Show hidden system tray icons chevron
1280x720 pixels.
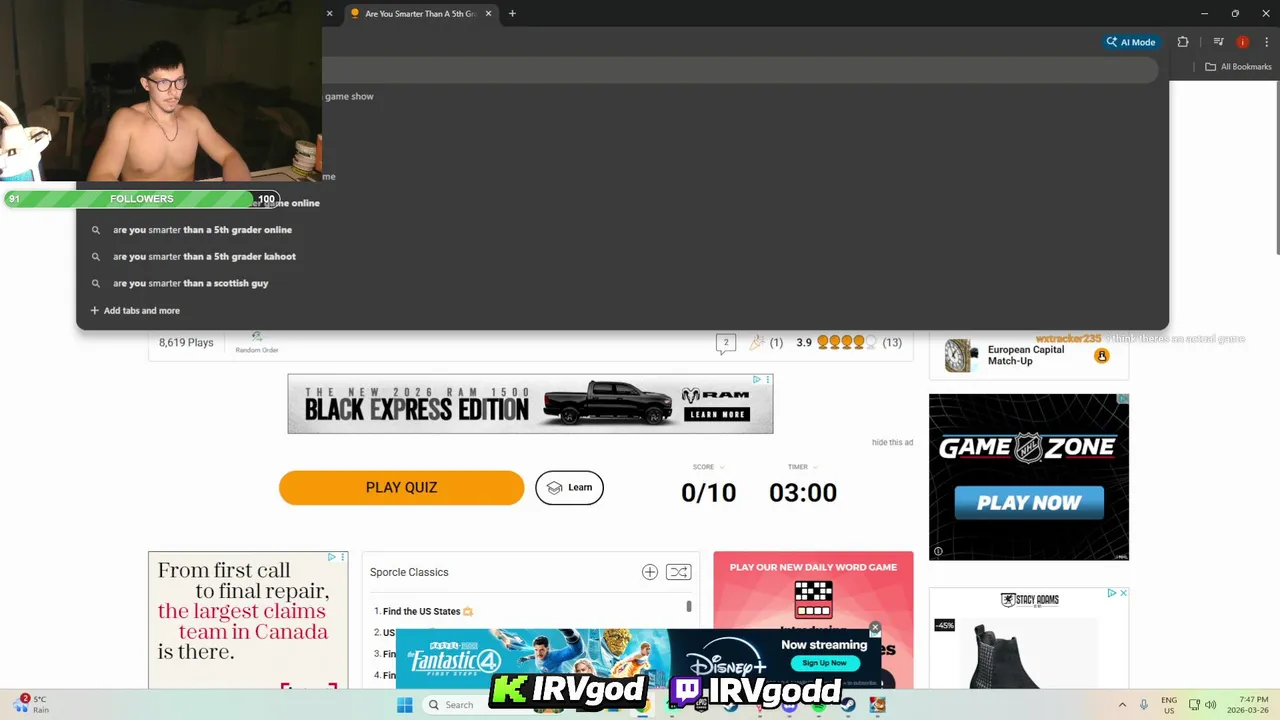tap(1122, 705)
